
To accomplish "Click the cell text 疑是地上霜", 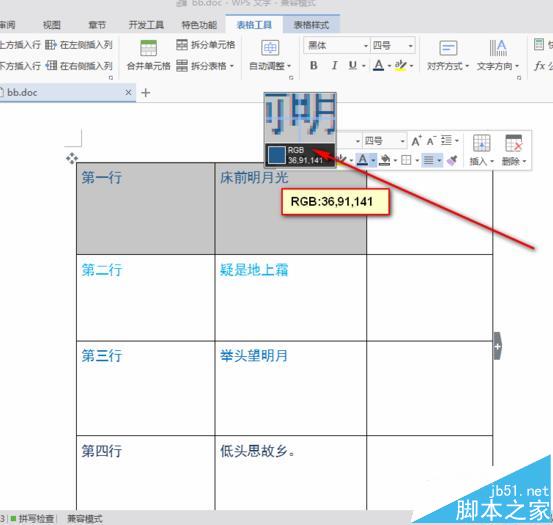I will [254, 270].
